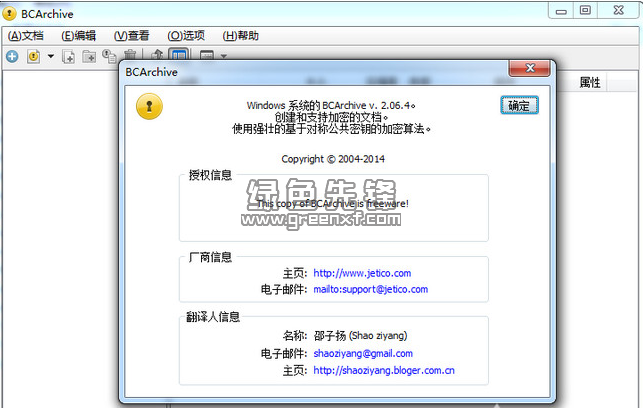
Task: Click the up one level arrow icon
Action: pos(157,55)
